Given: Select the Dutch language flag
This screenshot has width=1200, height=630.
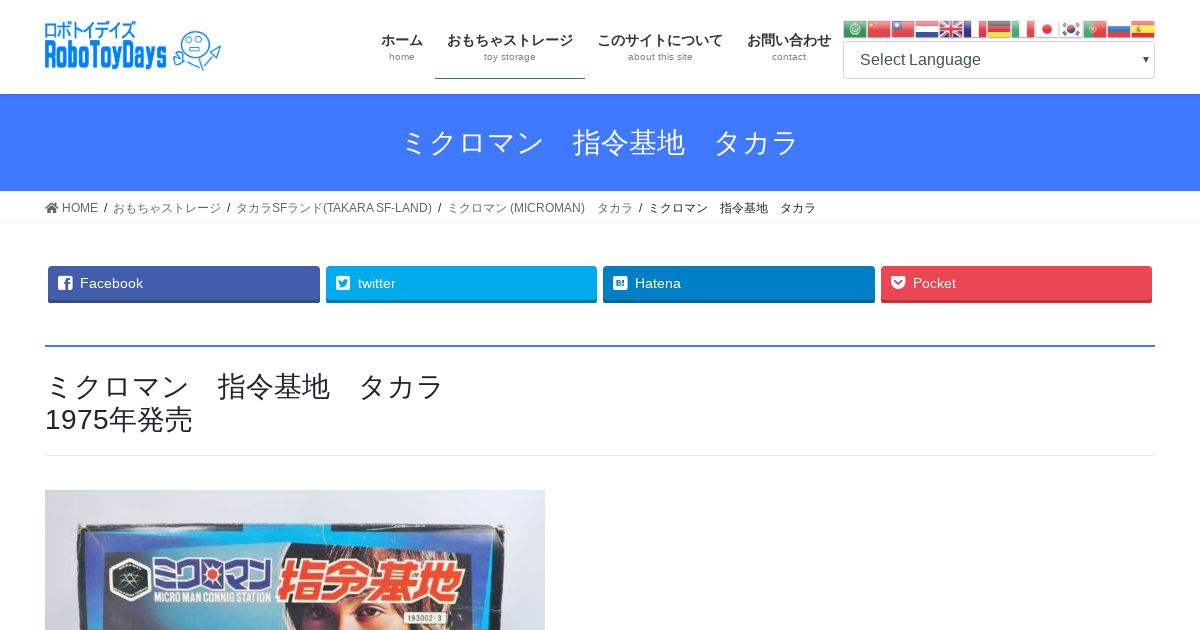Looking at the screenshot, I should click(926, 29).
